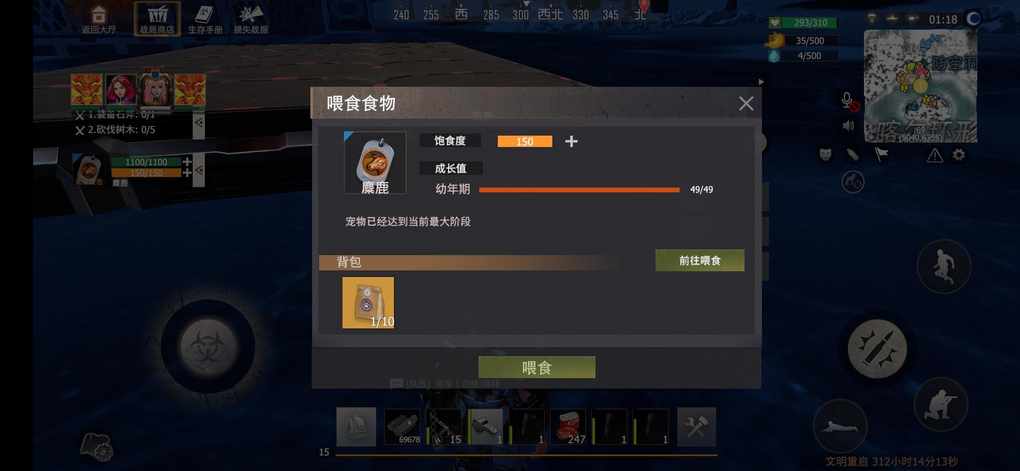Select the red-haired teammate avatar
The width and height of the screenshot is (1020, 471).
pyautogui.click(x=122, y=90)
